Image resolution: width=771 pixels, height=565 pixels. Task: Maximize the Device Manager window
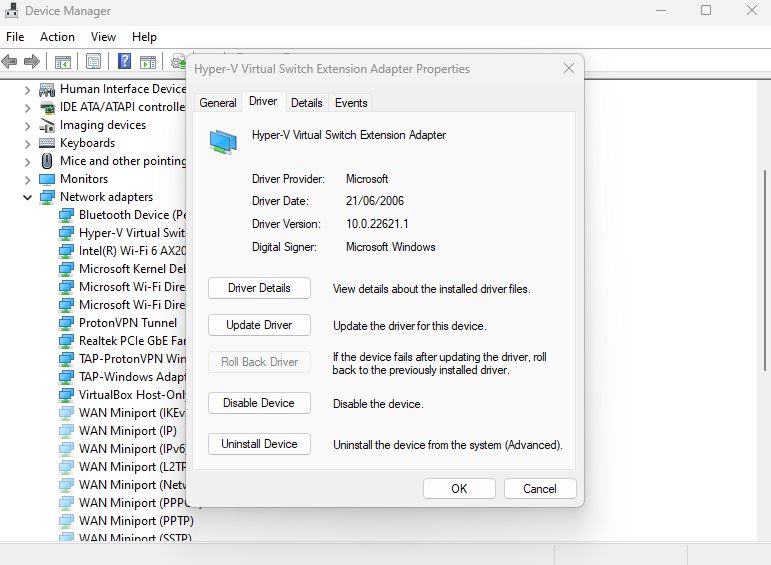(x=706, y=10)
